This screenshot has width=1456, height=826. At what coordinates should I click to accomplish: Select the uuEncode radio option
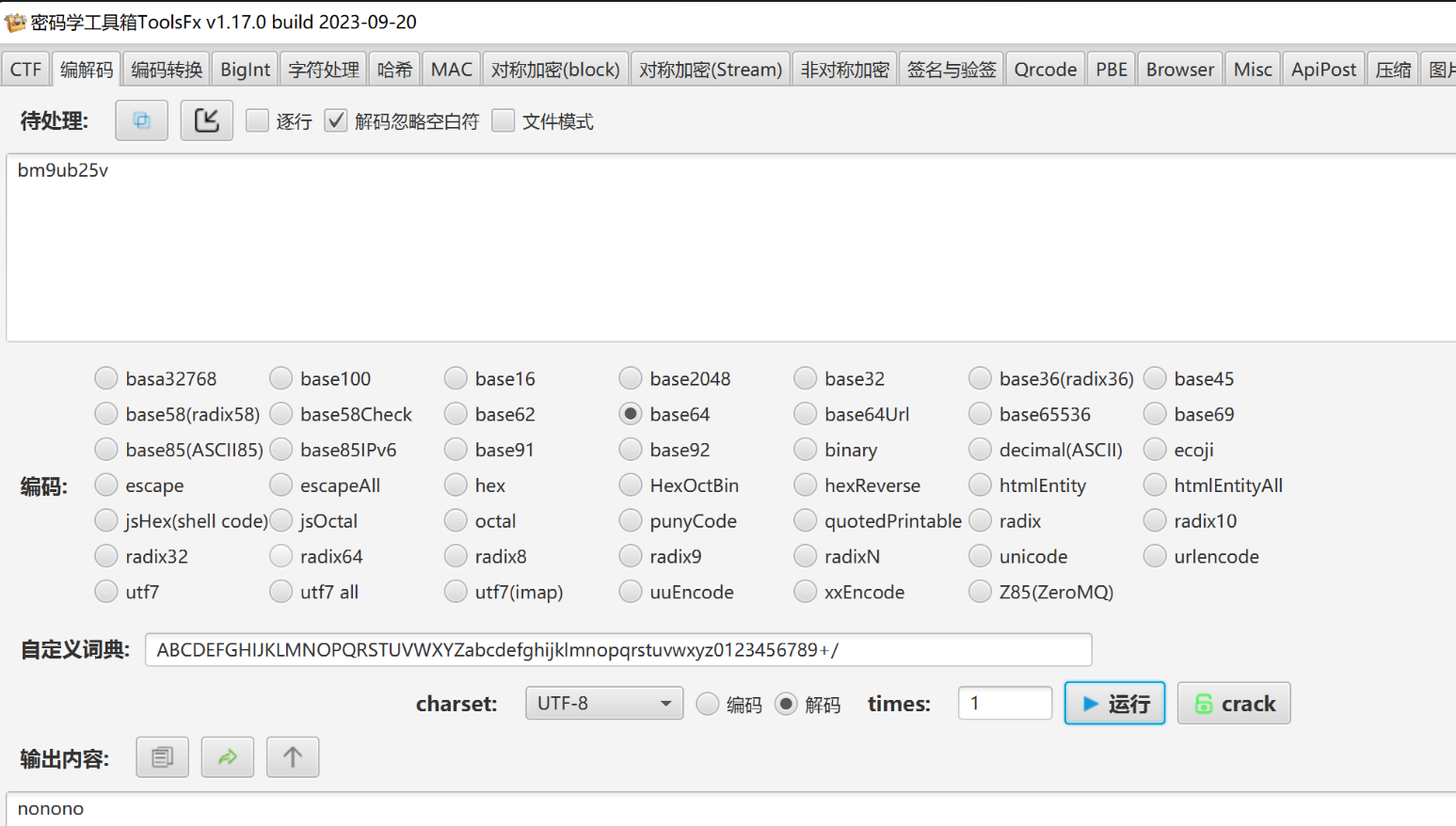click(x=631, y=592)
